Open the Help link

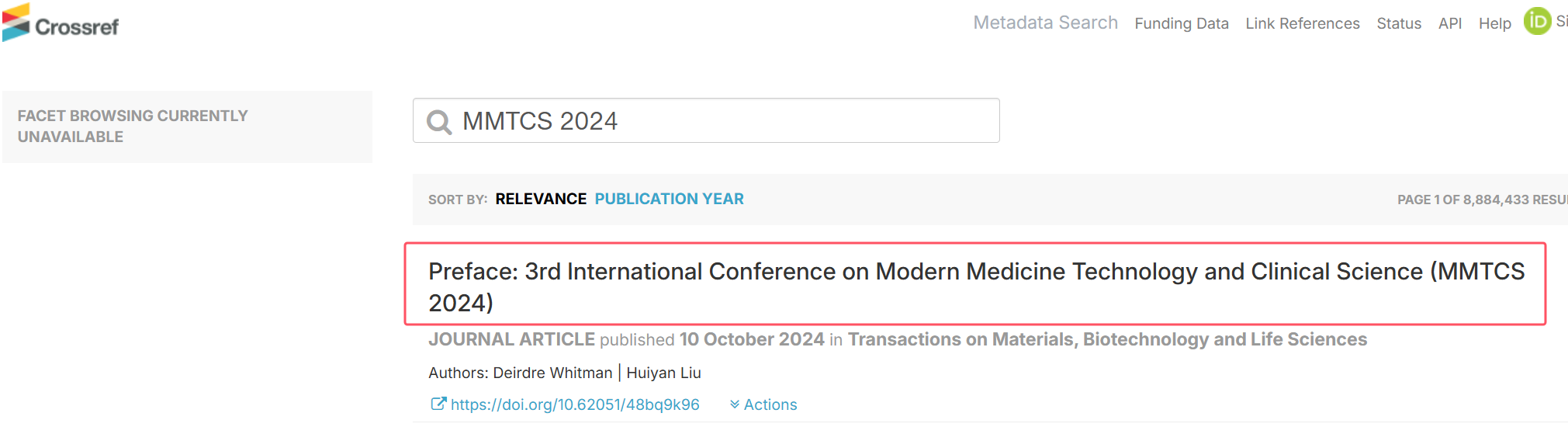[x=1494, y=23]
